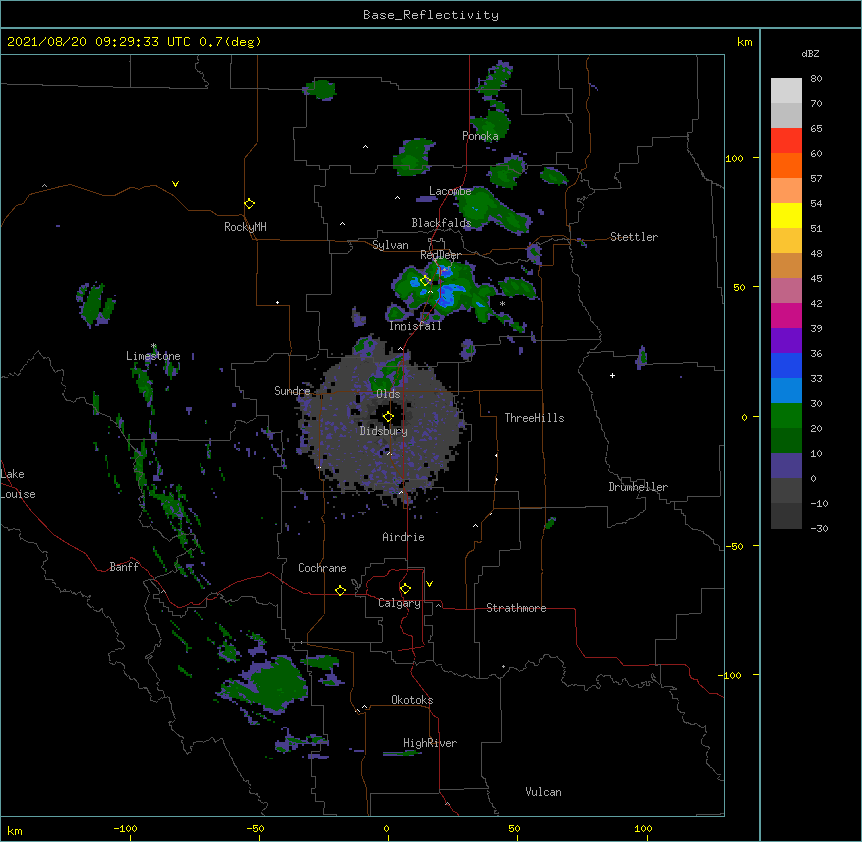Click the yellow diamond marker above RockyMH
The height and width of the screenshot is (842, 862).
tap(249, 204)
